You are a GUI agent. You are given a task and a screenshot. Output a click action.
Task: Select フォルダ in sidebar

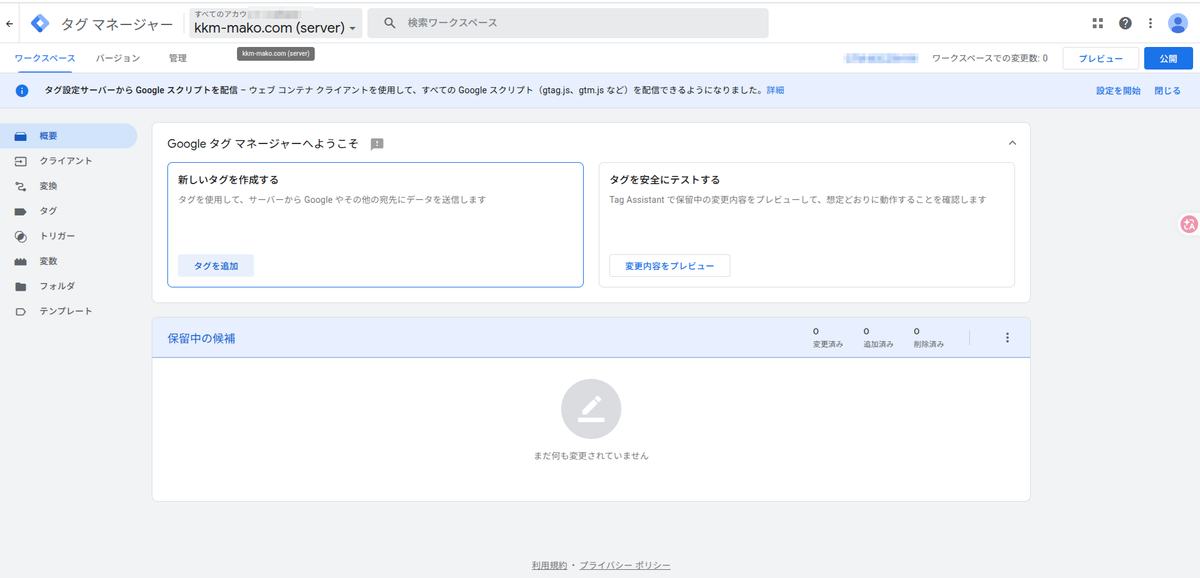click(x=68, y=286)
